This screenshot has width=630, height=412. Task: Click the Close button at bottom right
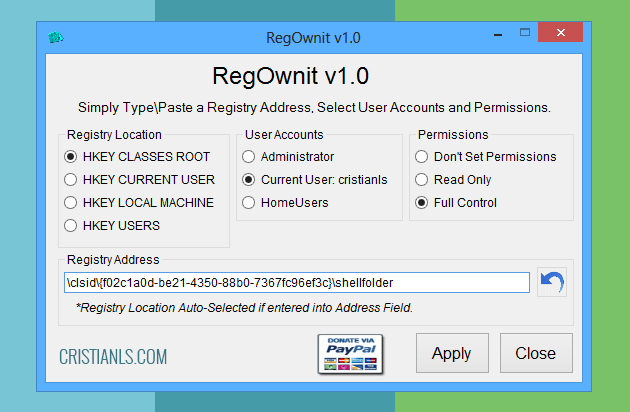coord(535,353)
